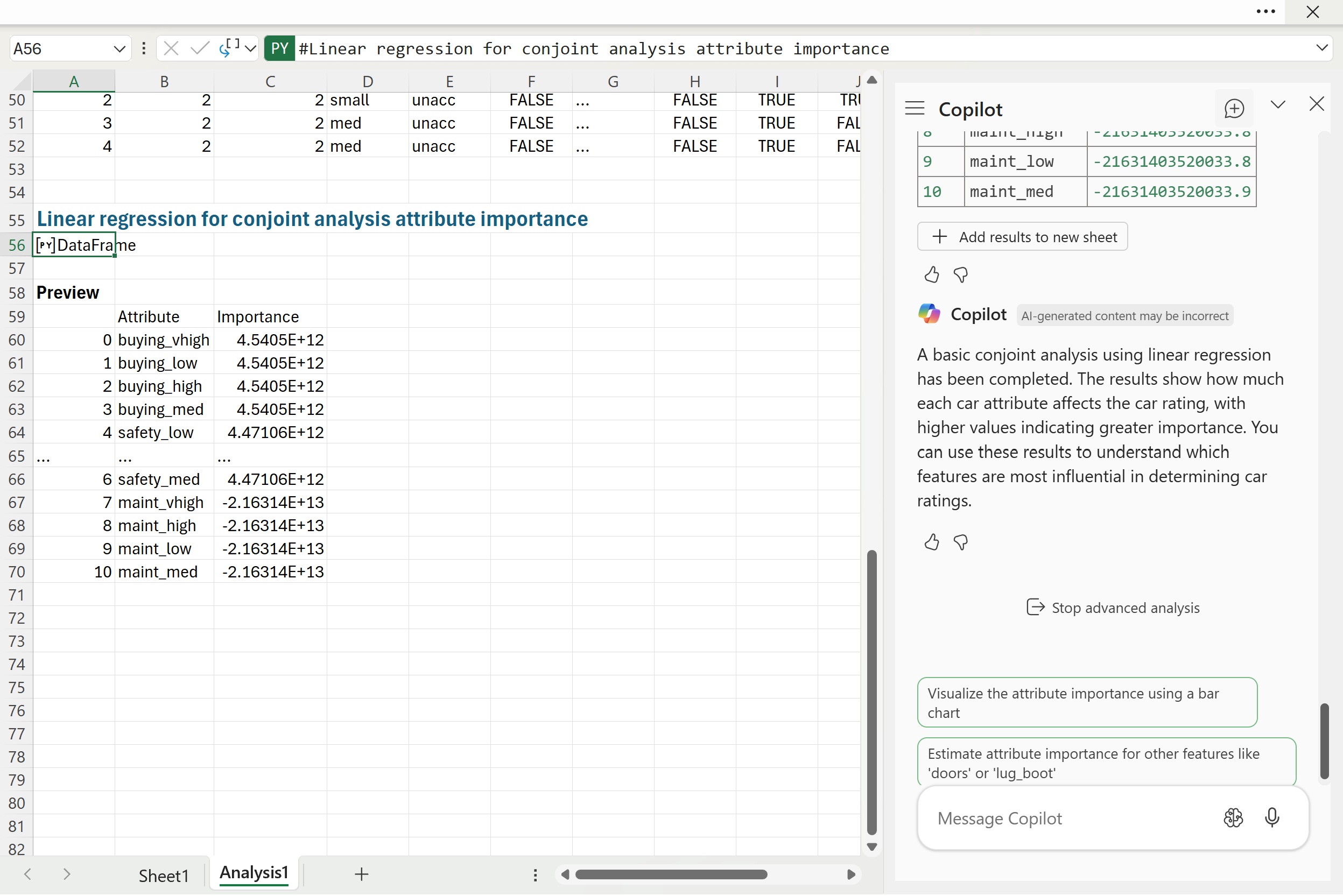Click the plugins icon in message box
Screen dimensions: 1343x896
tap(1233, 818)
